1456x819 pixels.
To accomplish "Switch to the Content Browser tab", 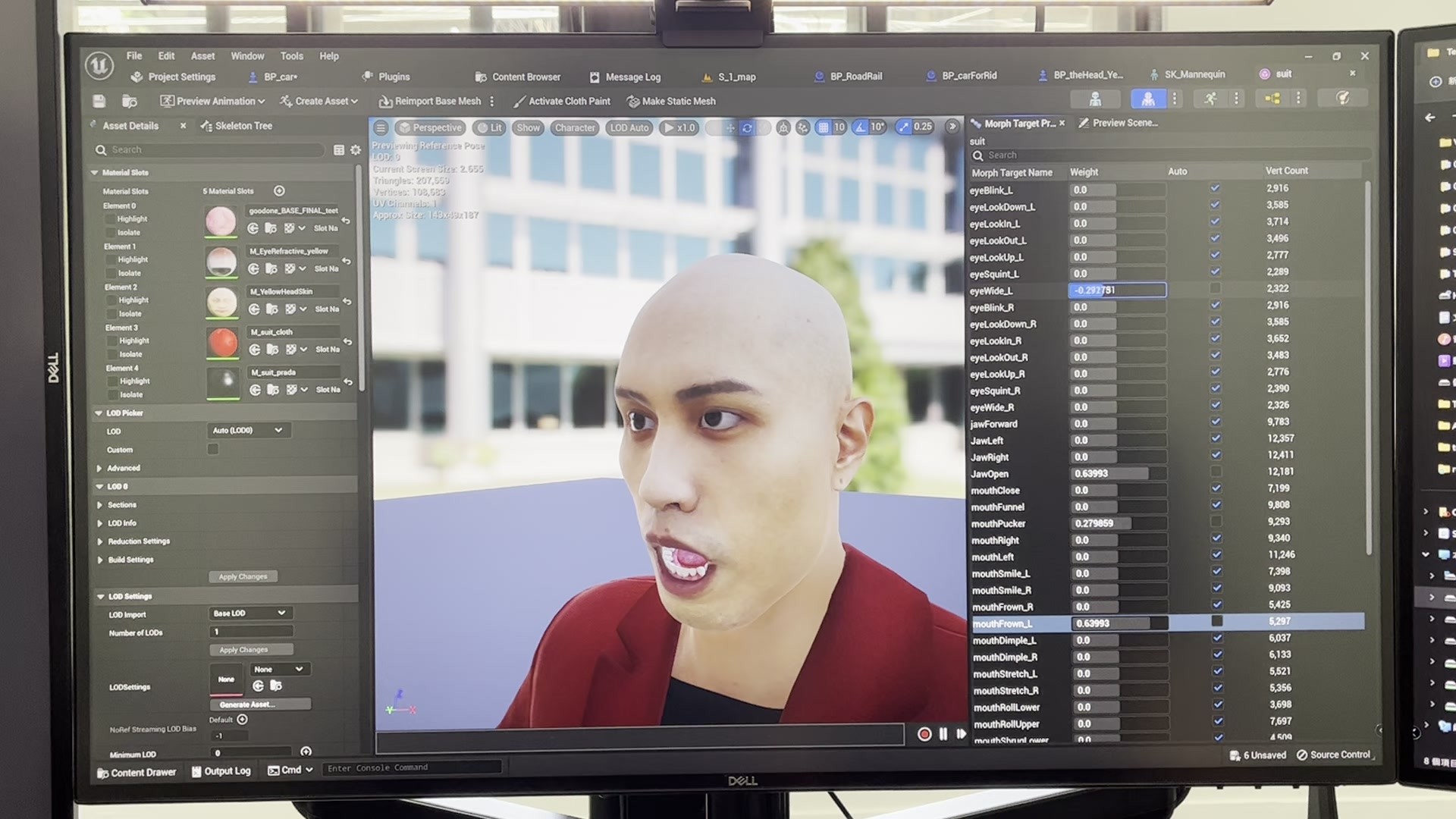I will click(x=518, y=77).
